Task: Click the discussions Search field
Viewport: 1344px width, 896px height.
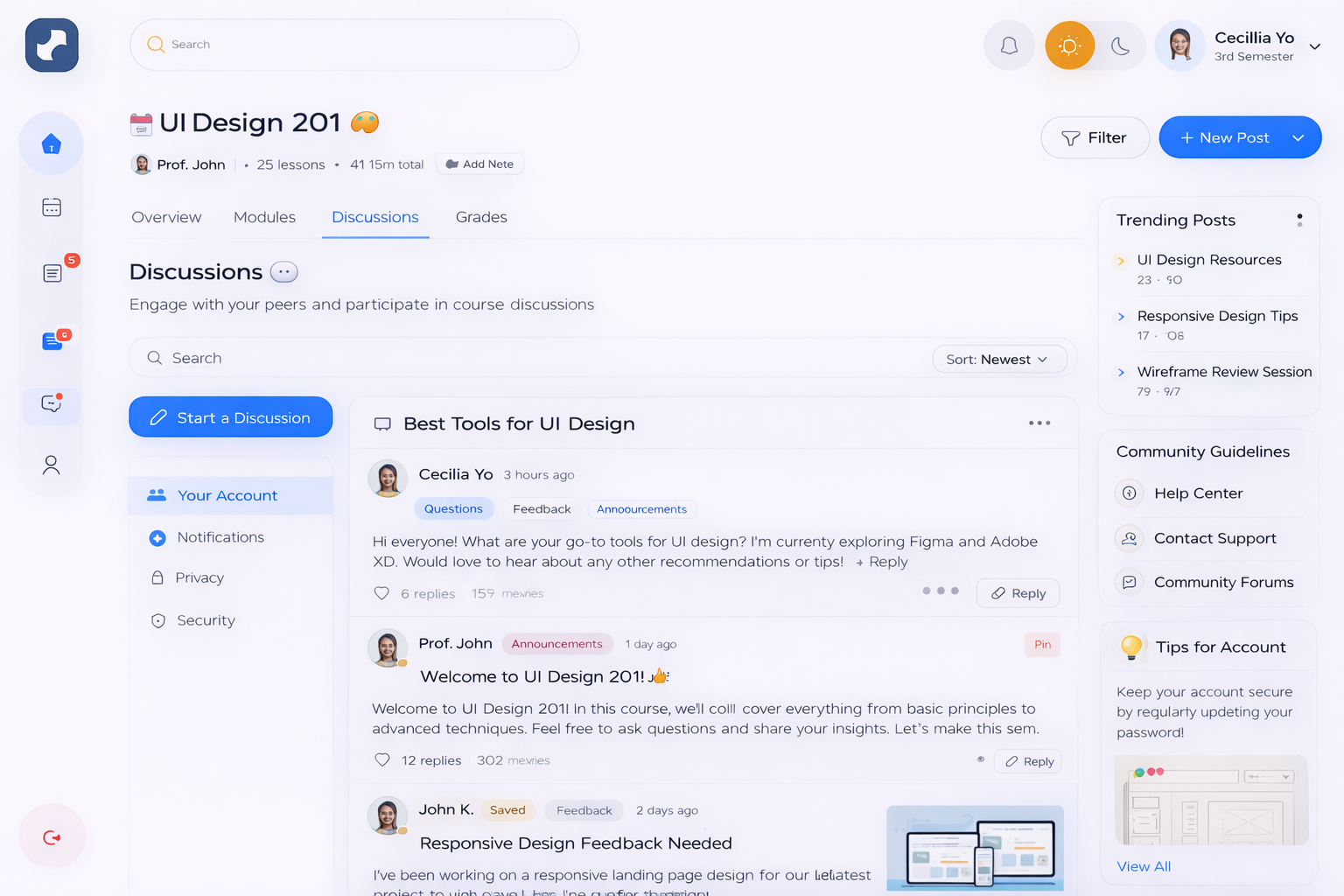Action: pos(525,359)
